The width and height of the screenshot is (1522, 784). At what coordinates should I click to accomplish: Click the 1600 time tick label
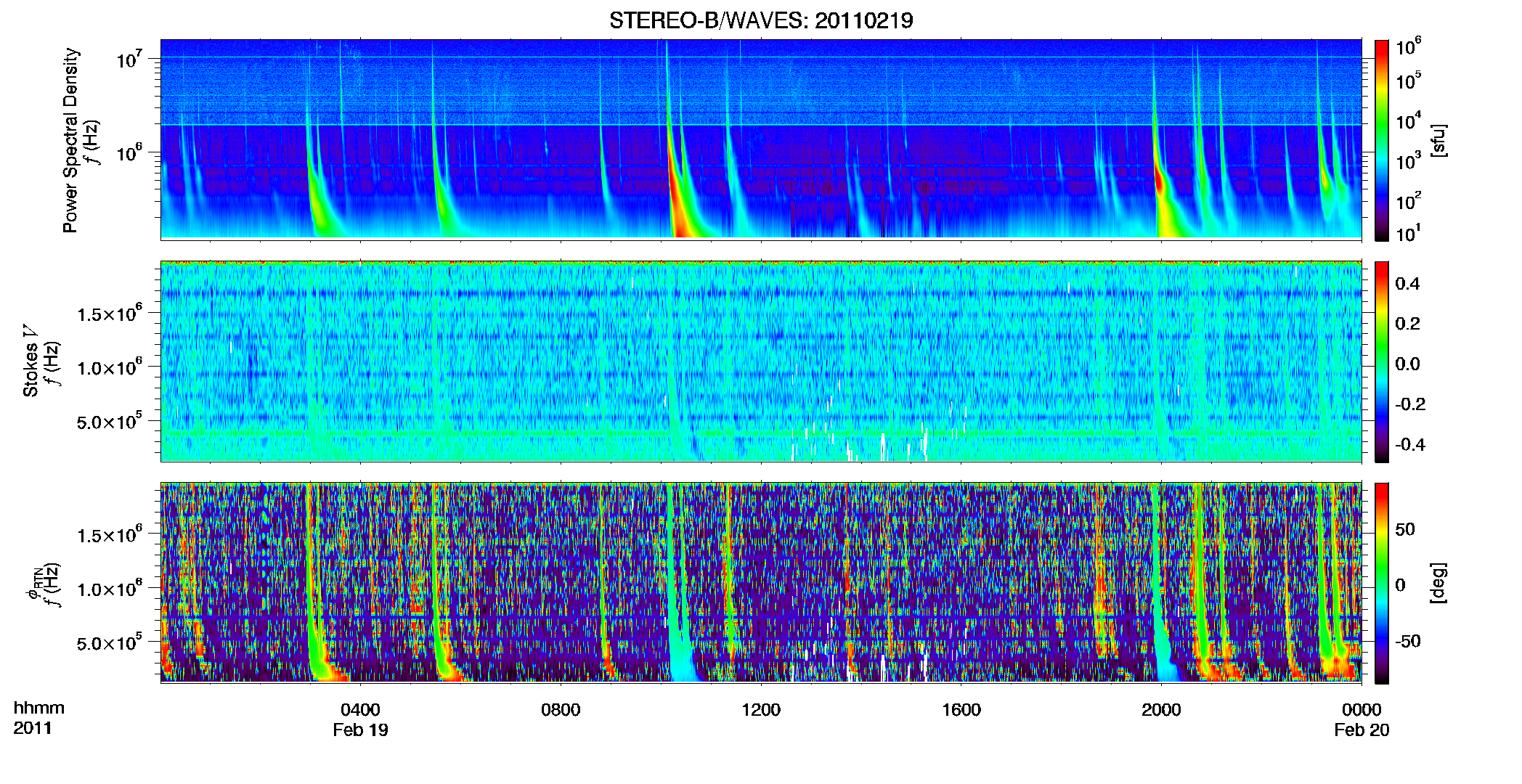(x=961, y=709)
